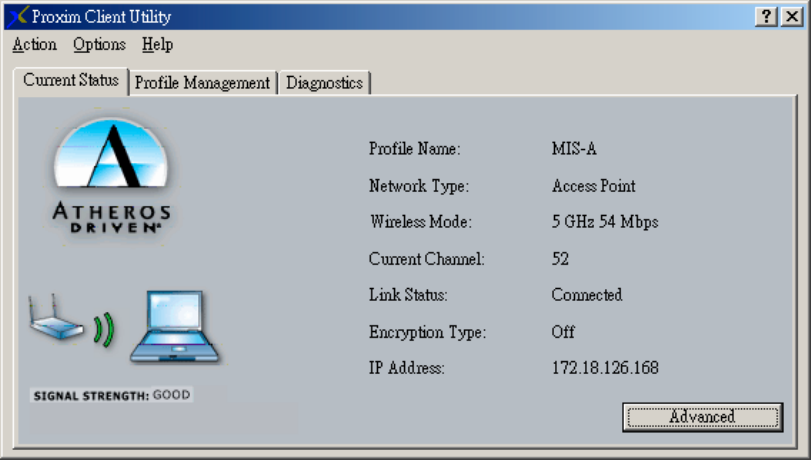The height and width of the screenshot is (460, 811).
Task: Open the Options menu
Action: coord(99,44)
